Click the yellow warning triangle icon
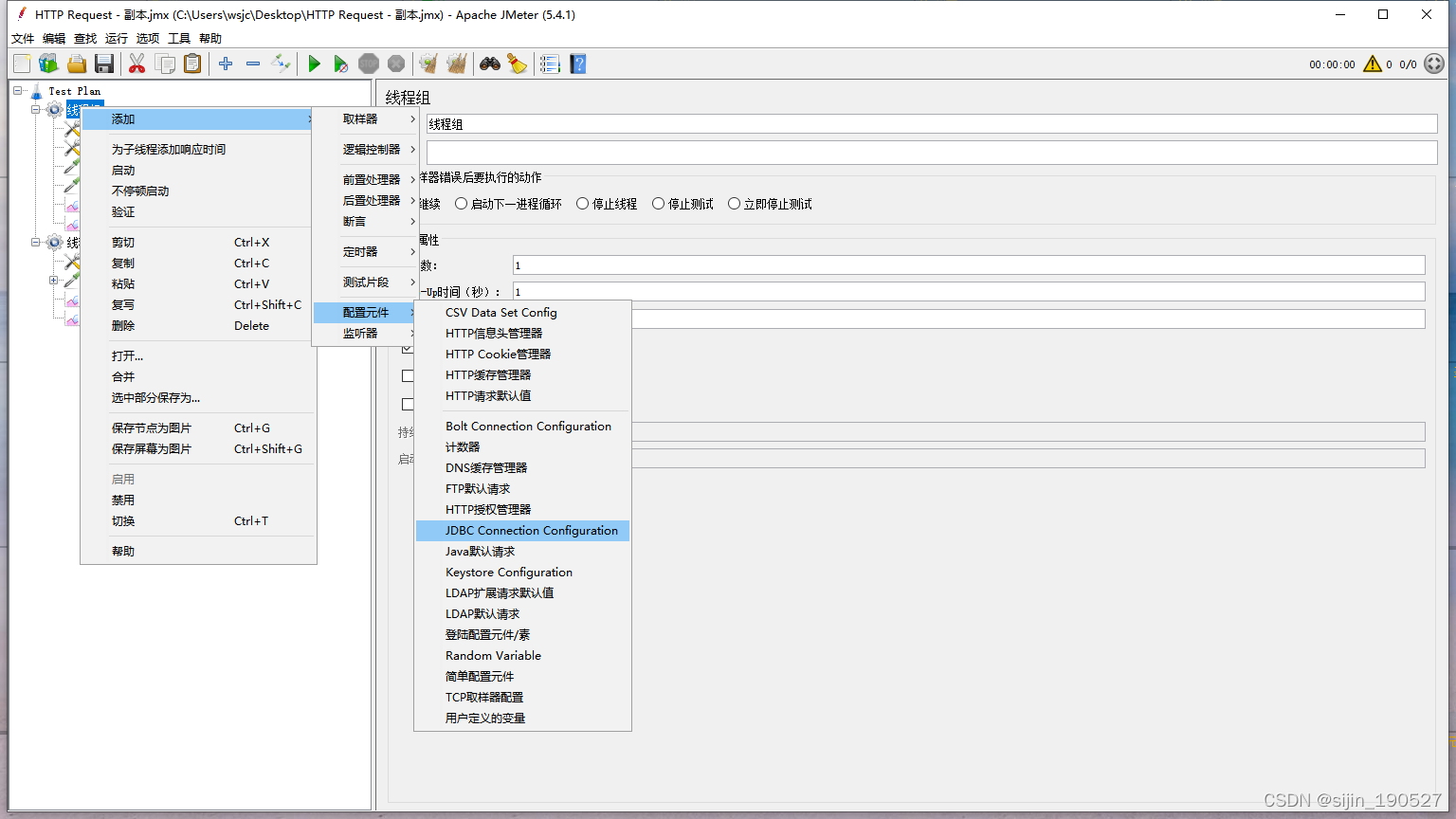1456x819 pixels. 1373,64
